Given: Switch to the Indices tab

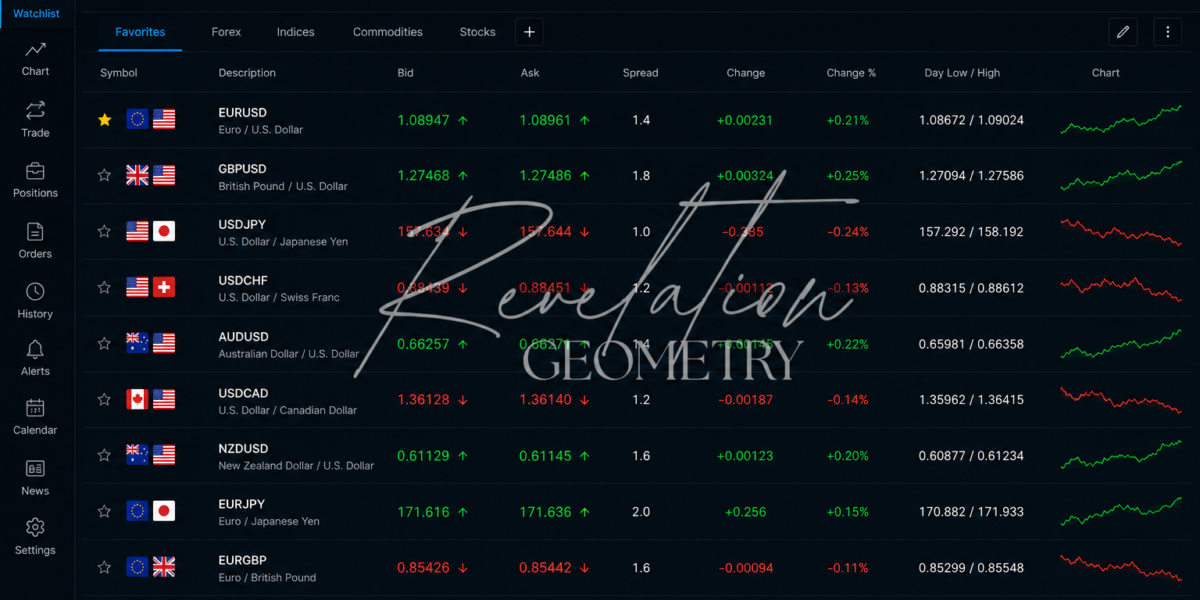Looking at the screenshot, I should click(x=295, y=32).
